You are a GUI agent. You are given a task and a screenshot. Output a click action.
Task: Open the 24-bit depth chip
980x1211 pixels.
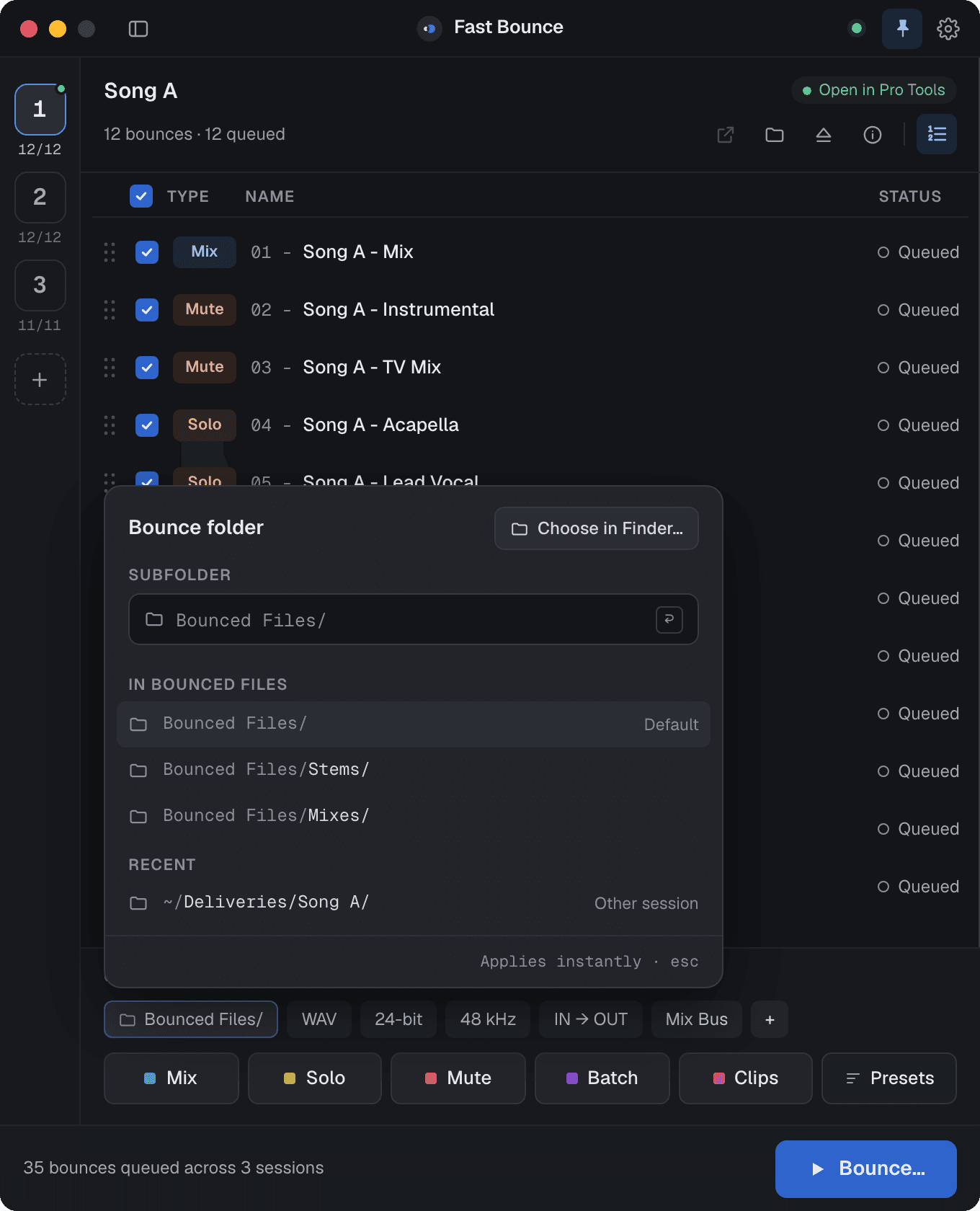pyautogui.click(x=398, y=1019)
